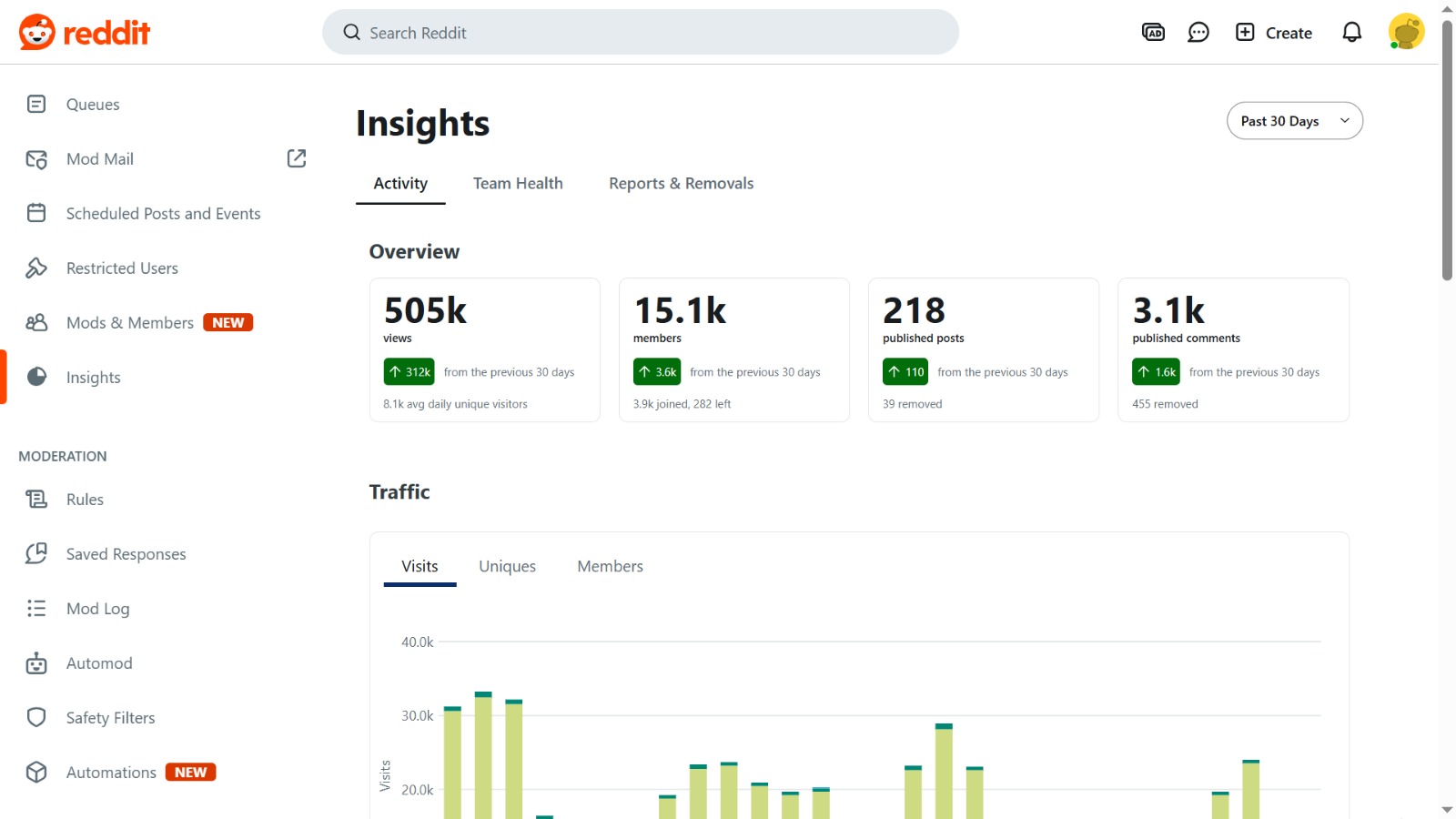This screenshot has width=1456, height=819.
Task: Switch to the Team Health tab
Action: 518,184
